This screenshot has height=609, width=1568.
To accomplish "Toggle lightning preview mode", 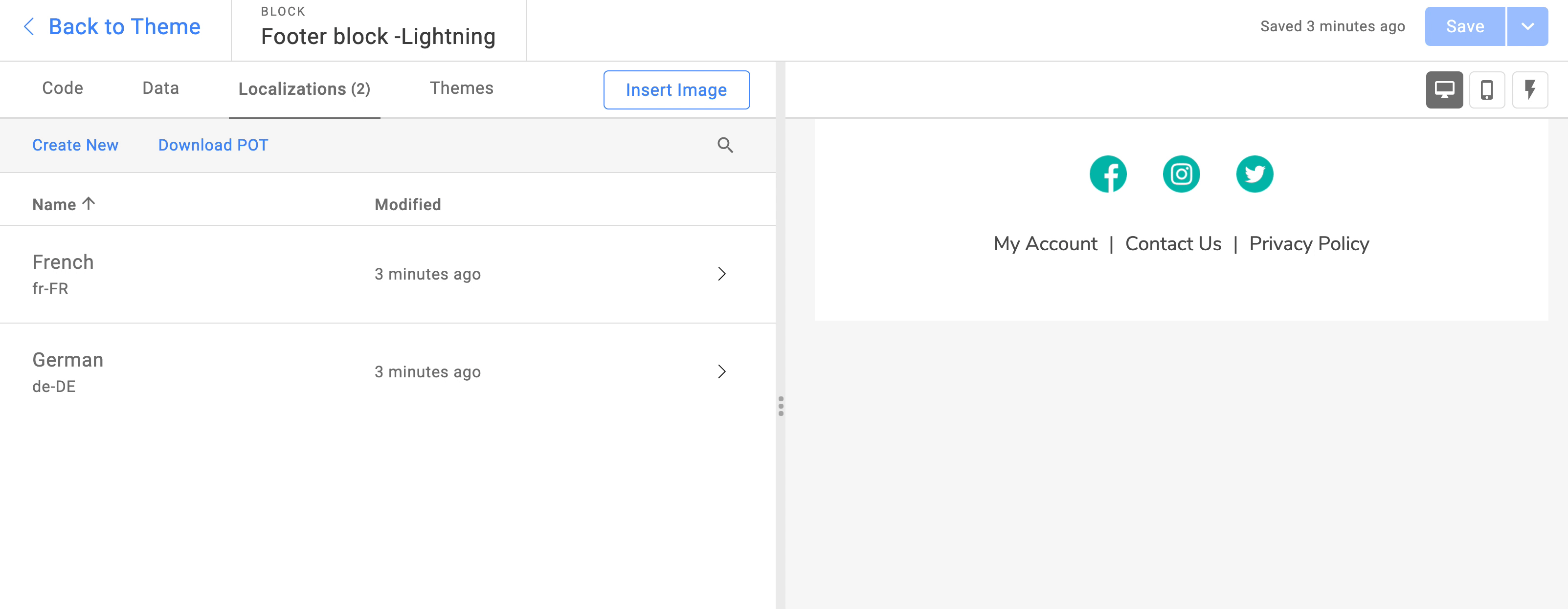I will click(1530, 90).
